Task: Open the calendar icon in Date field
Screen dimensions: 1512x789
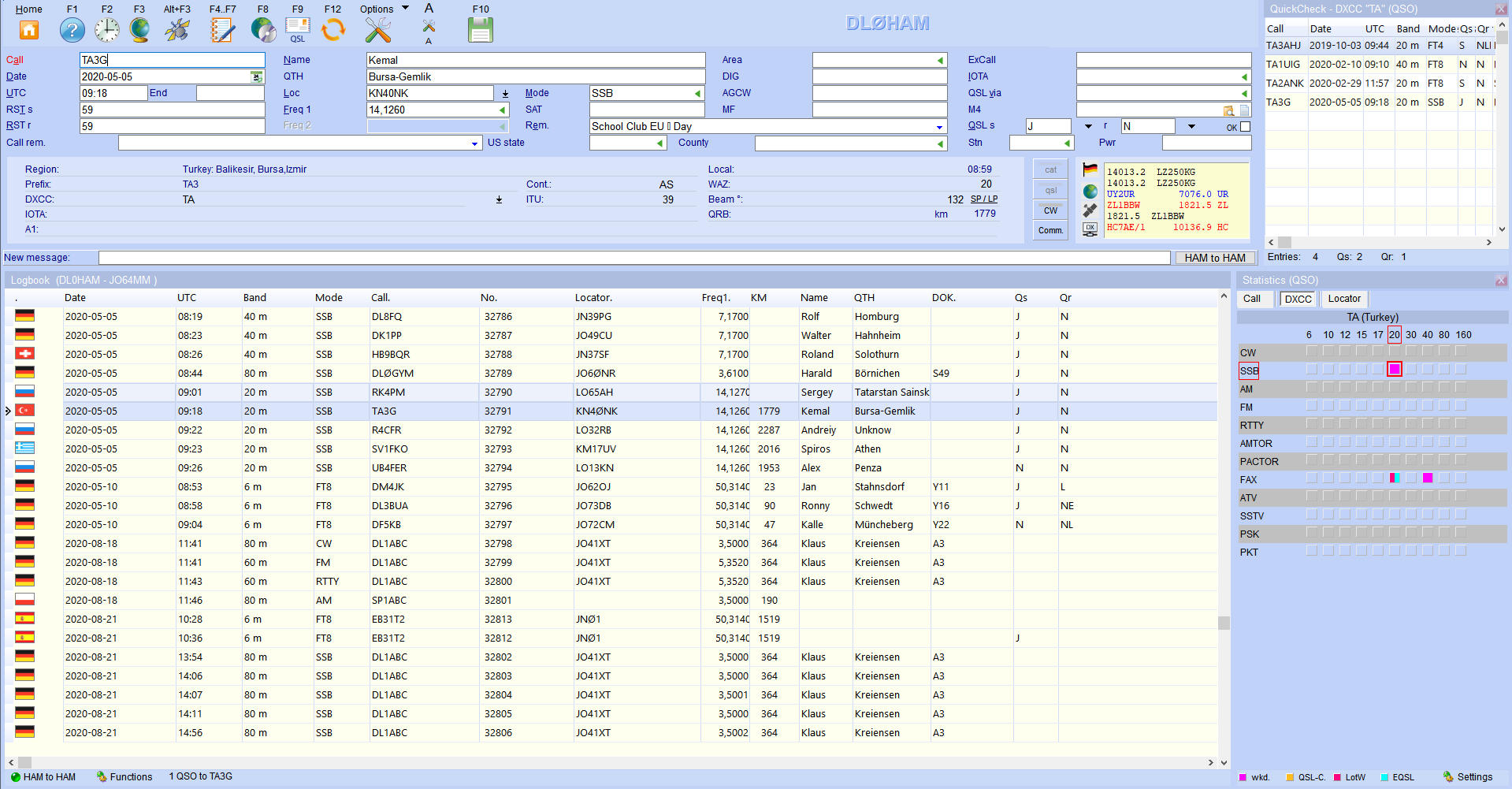Action: pyautogui.click(x=257, y=76)
